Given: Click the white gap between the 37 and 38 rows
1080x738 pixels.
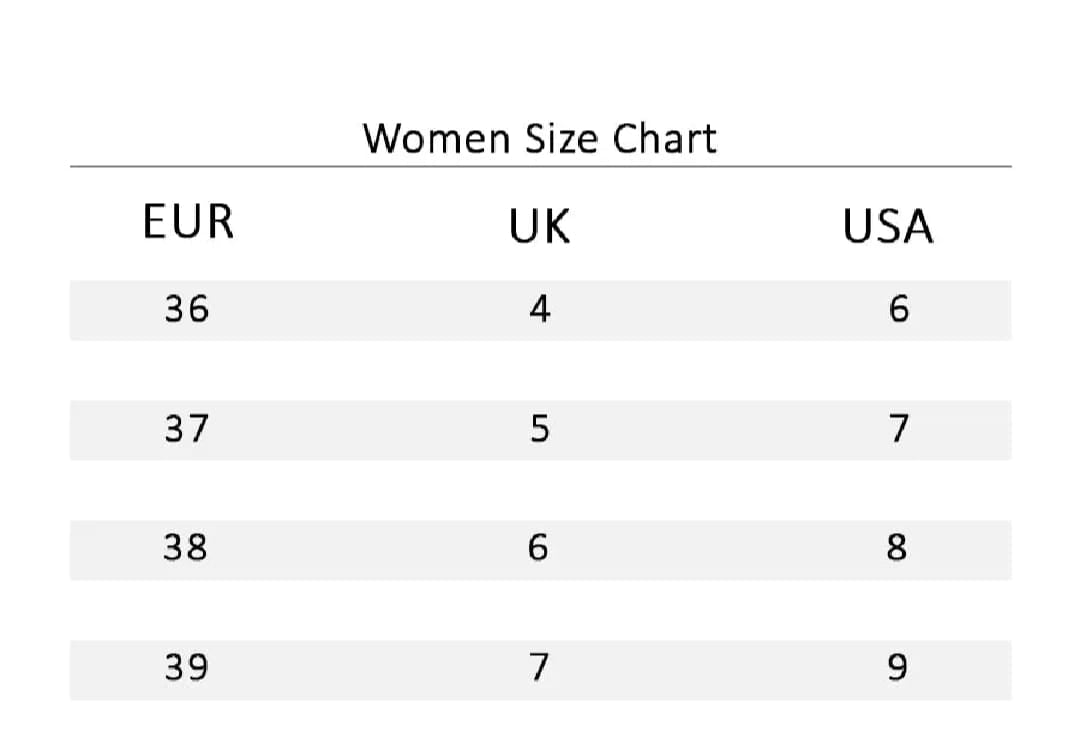Looking at the screenshot, I should click(x=540, y=490).
